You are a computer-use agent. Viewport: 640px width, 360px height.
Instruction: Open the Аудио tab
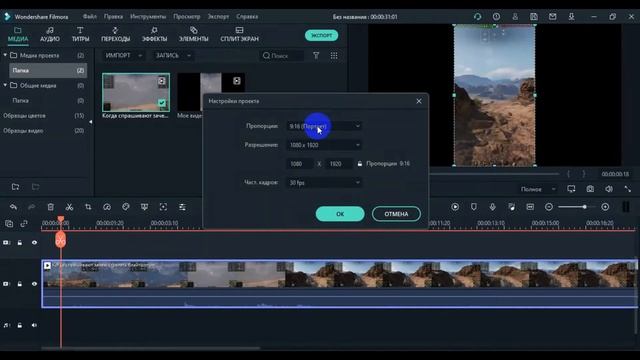50,34
